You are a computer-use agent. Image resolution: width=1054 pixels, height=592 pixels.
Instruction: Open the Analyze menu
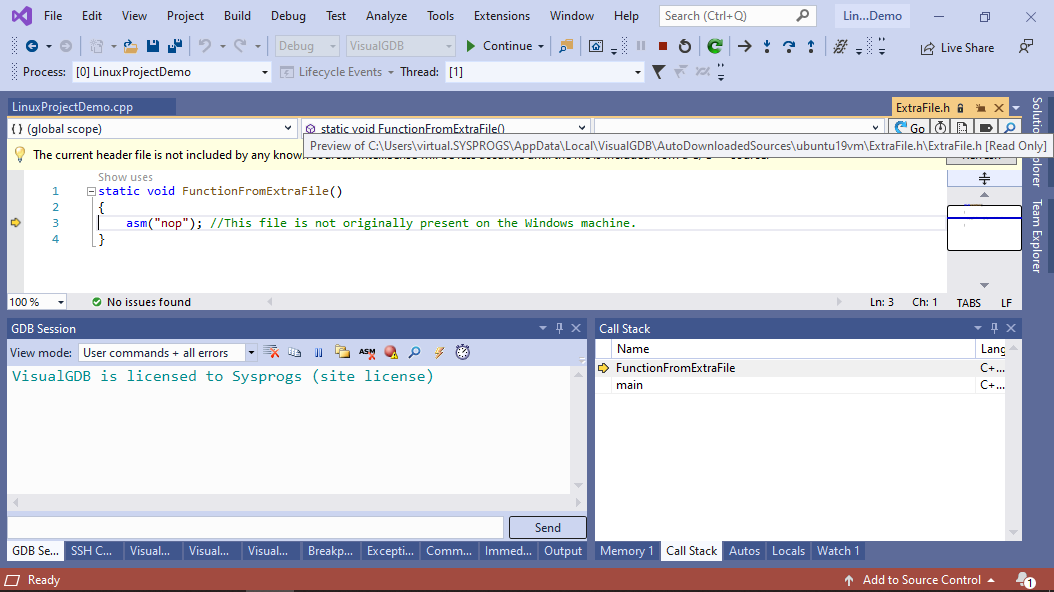pos(386,15)
